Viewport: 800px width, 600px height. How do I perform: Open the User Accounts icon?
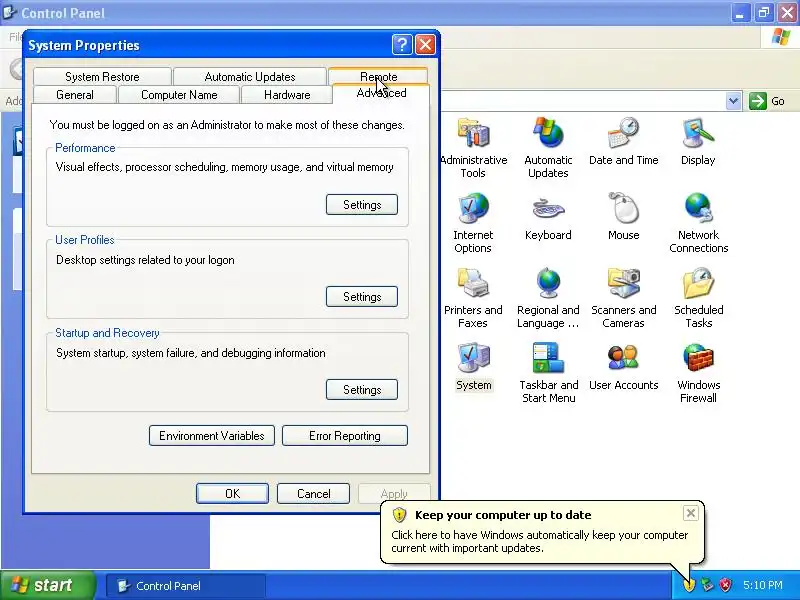tap(623, 367)
